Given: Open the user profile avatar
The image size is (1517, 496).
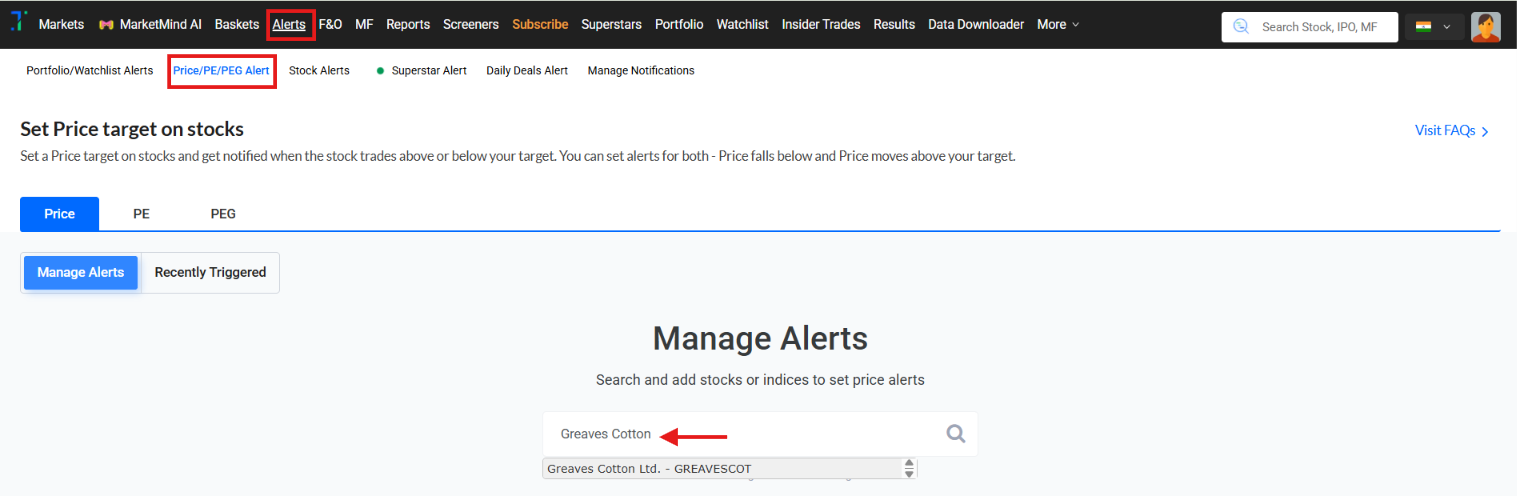Looking at the screenshot, I should pyautogui.click(x=1485, y=27).
